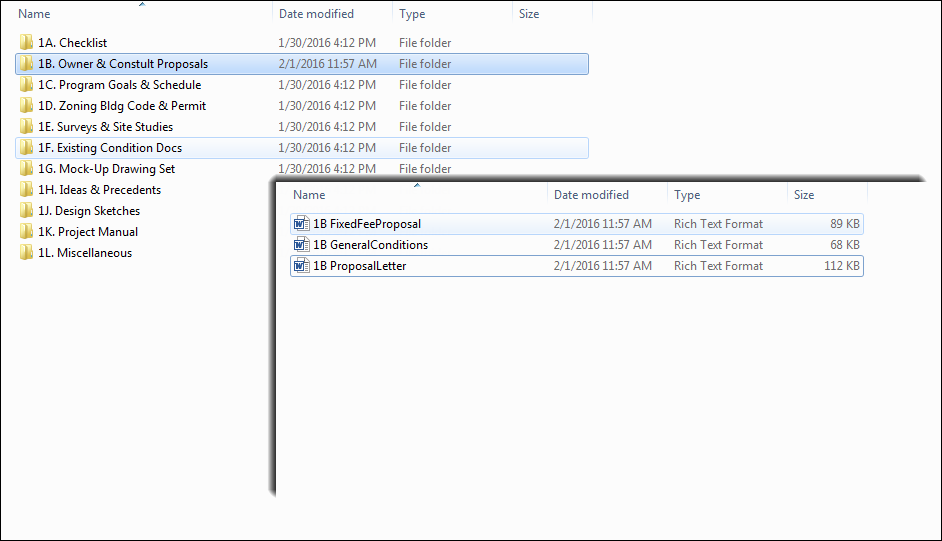The image size is (942, 541).
Task: Click the 1B GeneralConditions Word file icon
Action: 301,245
